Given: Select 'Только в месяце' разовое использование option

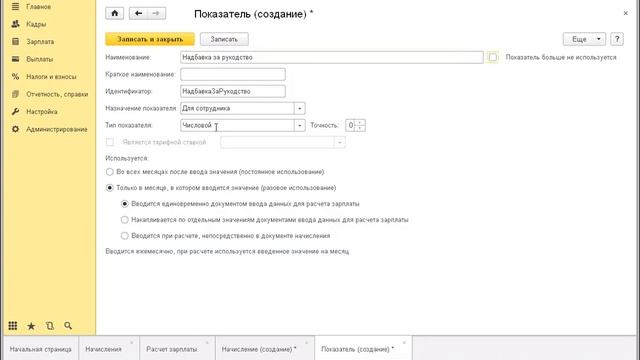Looking at the screenshot, I should click(109, 188).
